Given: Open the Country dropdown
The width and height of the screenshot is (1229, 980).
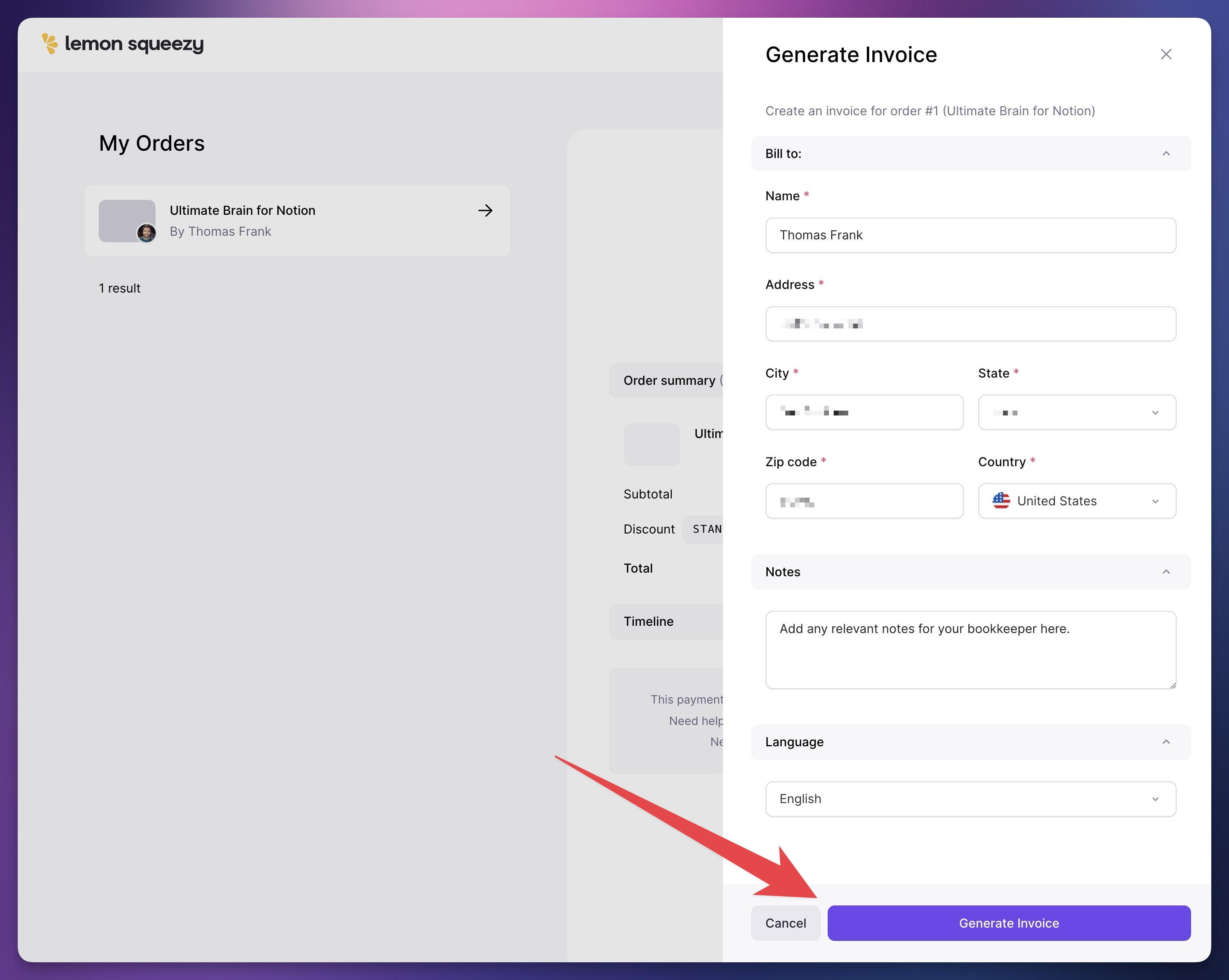Looking at the screenshot, I should (1076, 500).
